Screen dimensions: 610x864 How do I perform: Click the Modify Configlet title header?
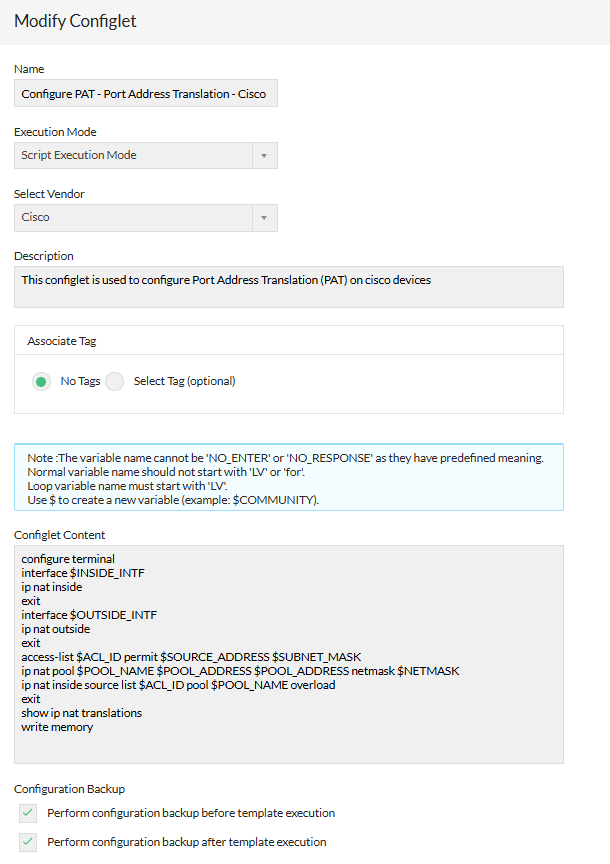75,21
